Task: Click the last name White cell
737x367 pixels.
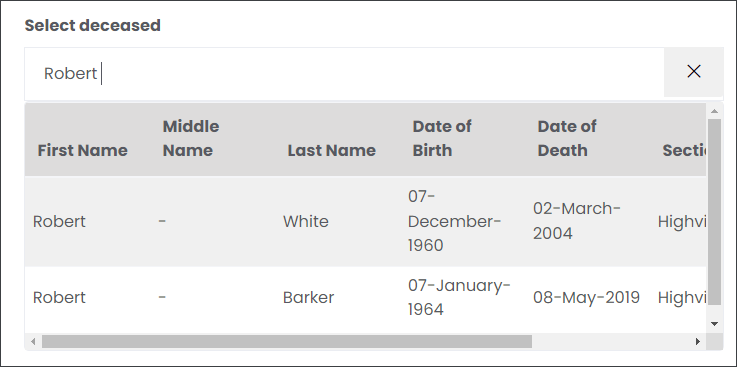Action: tap(306, 221)
